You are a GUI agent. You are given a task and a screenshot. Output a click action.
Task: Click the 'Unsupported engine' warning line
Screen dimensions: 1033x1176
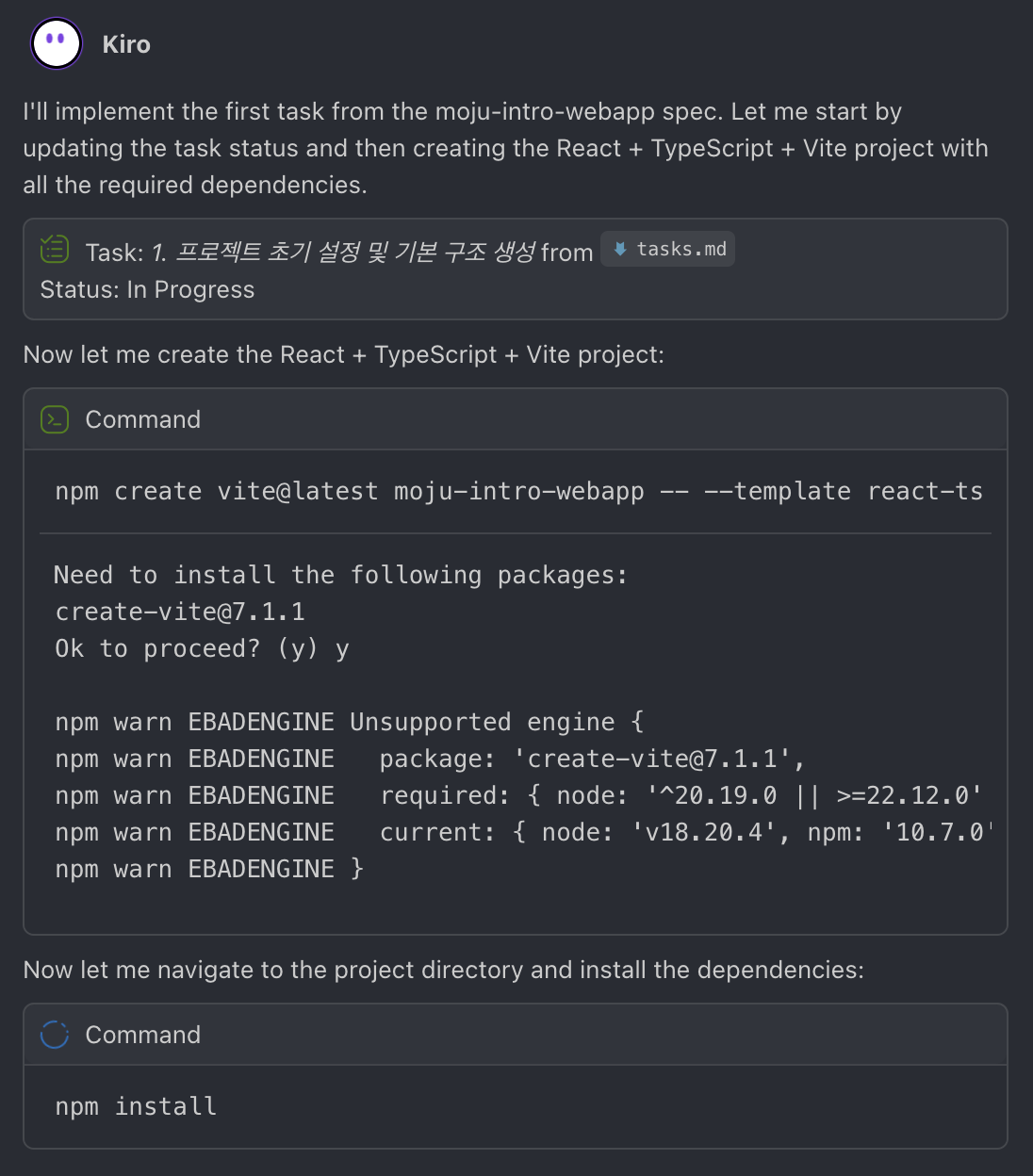point(349,723)
